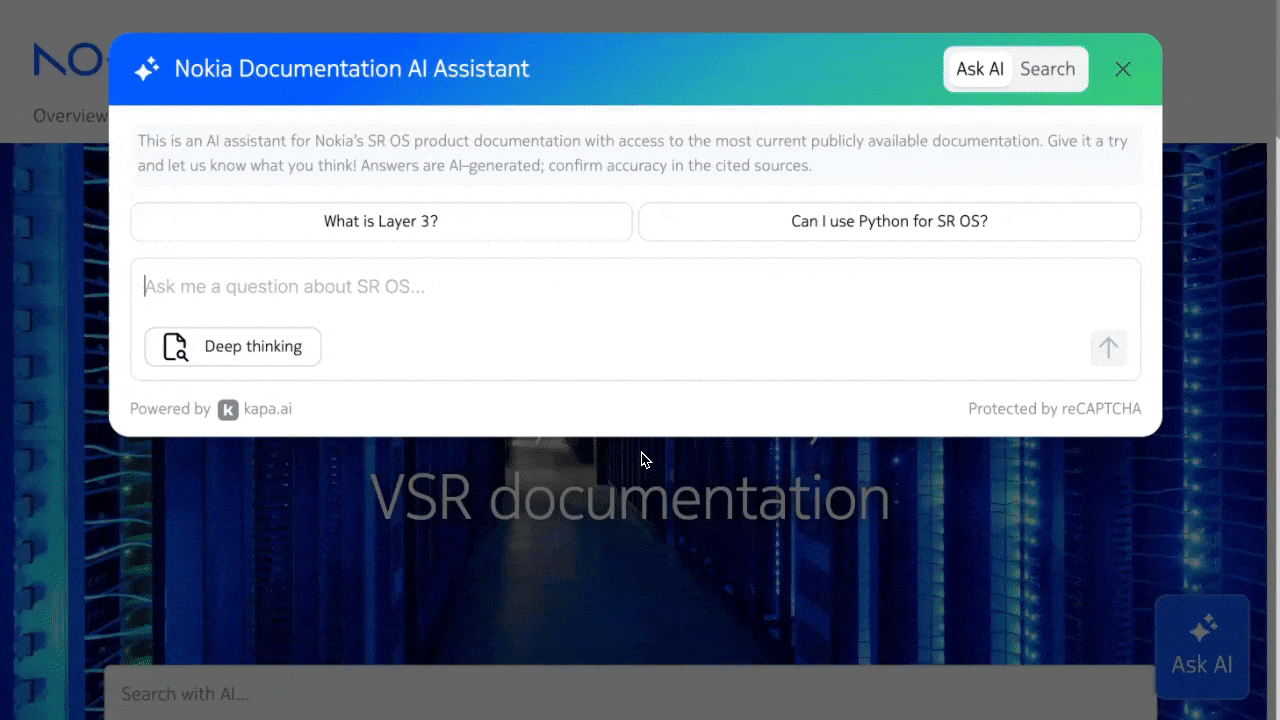Enable Deep thinking mode
1280x720 pixels.
tap(233, 347)
